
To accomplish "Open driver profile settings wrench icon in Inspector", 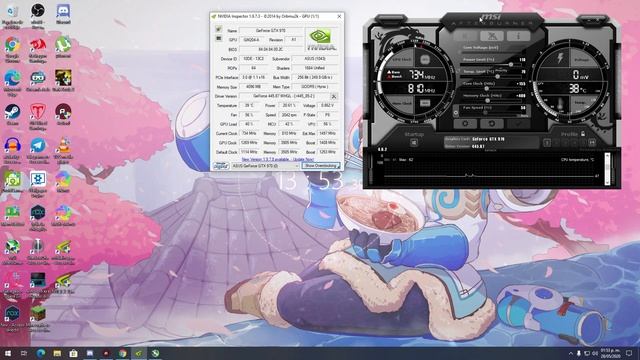I will pos(333,96).
